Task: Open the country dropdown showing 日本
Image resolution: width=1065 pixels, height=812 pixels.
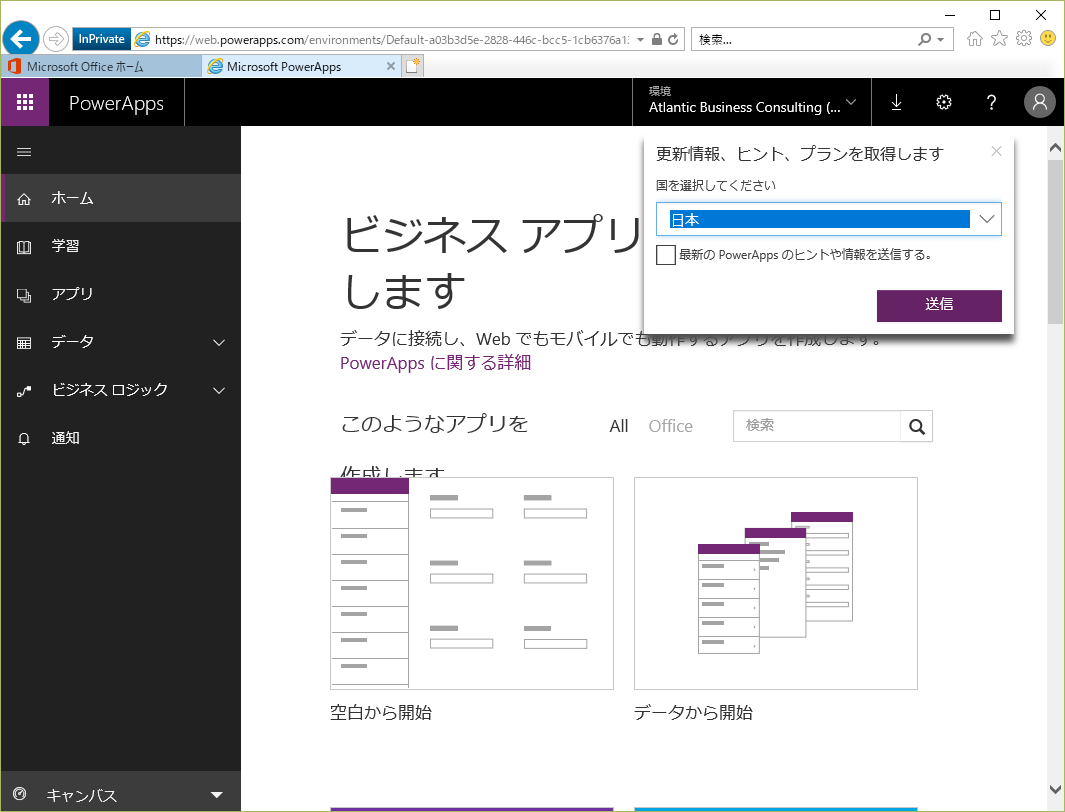Action: point(829,219)
